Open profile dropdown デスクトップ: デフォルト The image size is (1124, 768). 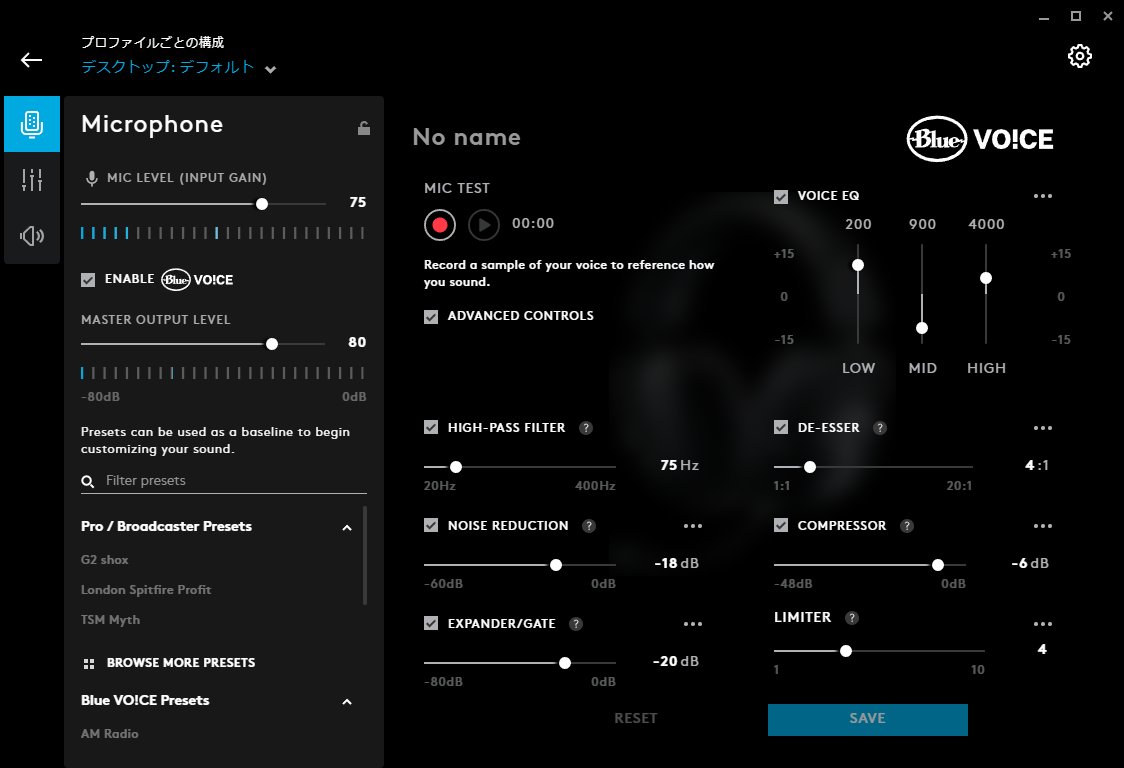pos(178,67)
